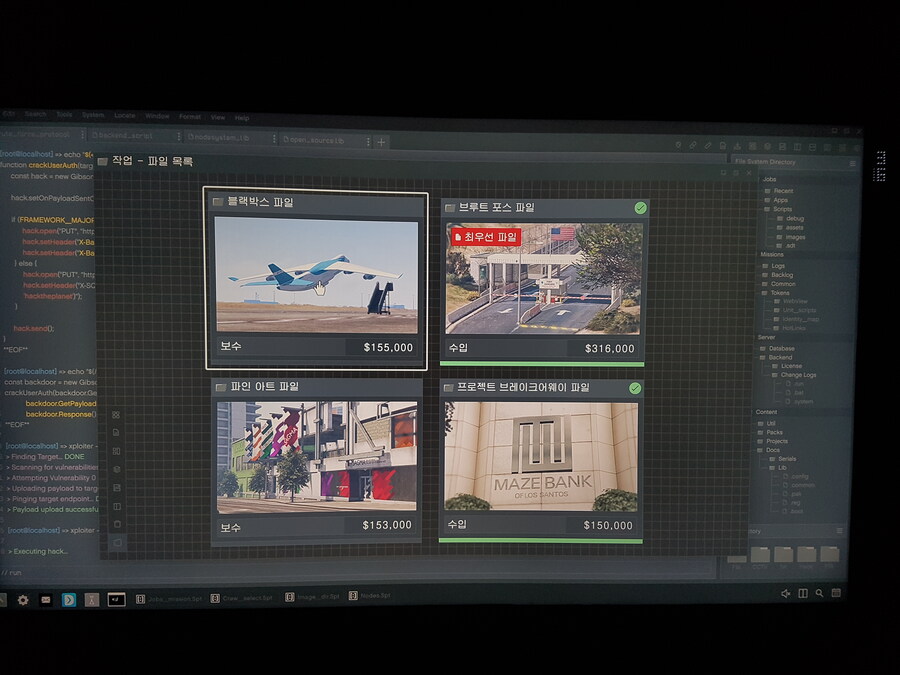Open the terminal icon in the taskbar
Screen dimensions: 900x675
click(x=116, y=599)
